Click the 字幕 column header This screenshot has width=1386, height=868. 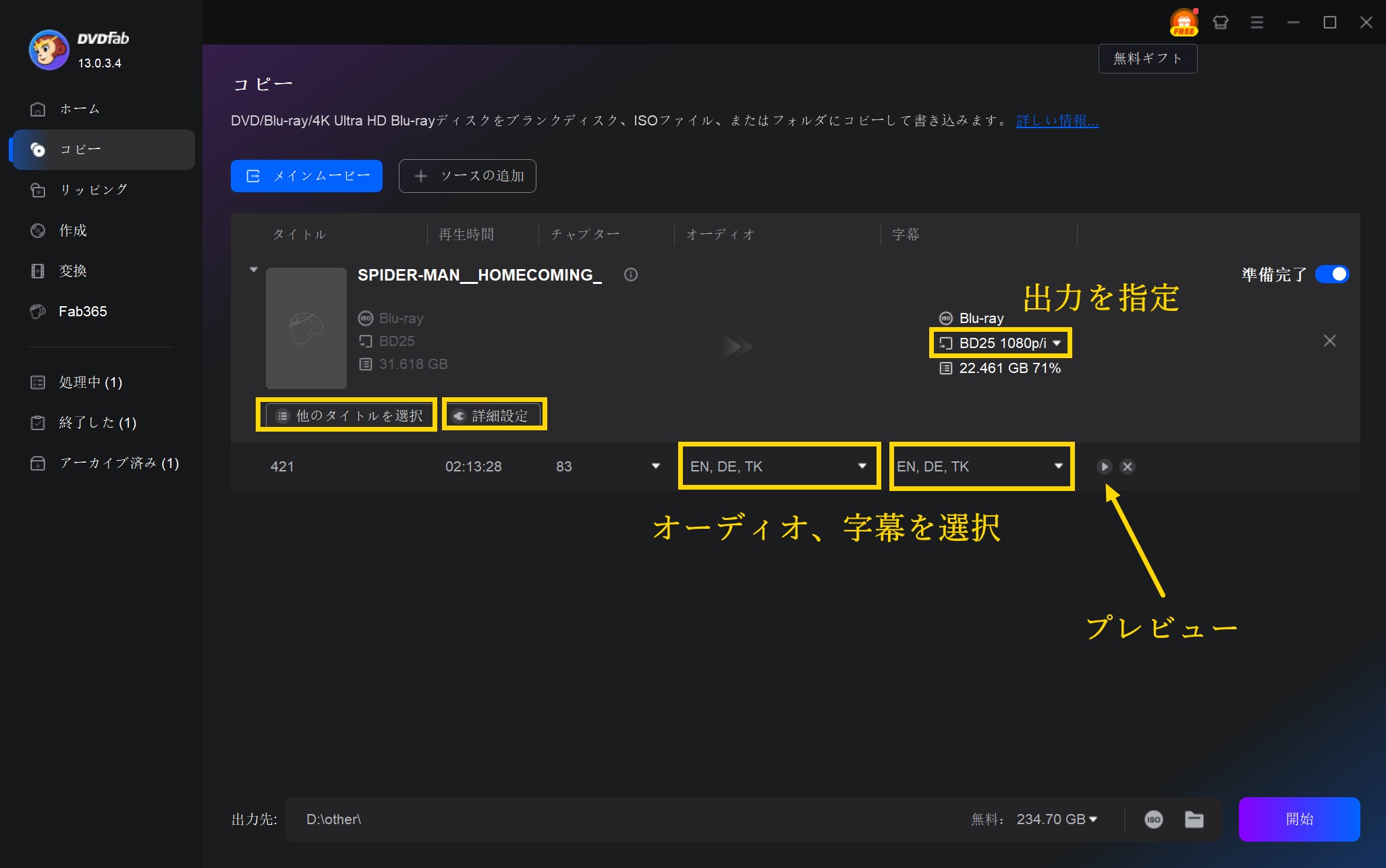pyautogui.click(x=906, y=235)
